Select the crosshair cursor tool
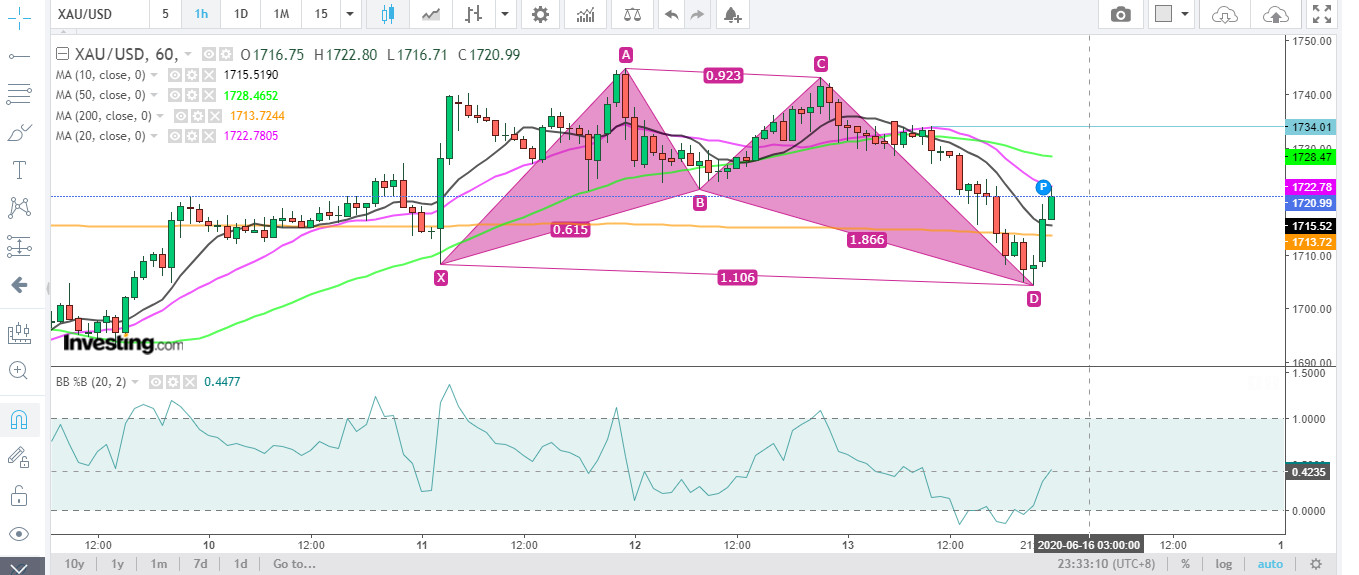The height and width of the screenshot is (575, 1359). [x=18, y=18]
